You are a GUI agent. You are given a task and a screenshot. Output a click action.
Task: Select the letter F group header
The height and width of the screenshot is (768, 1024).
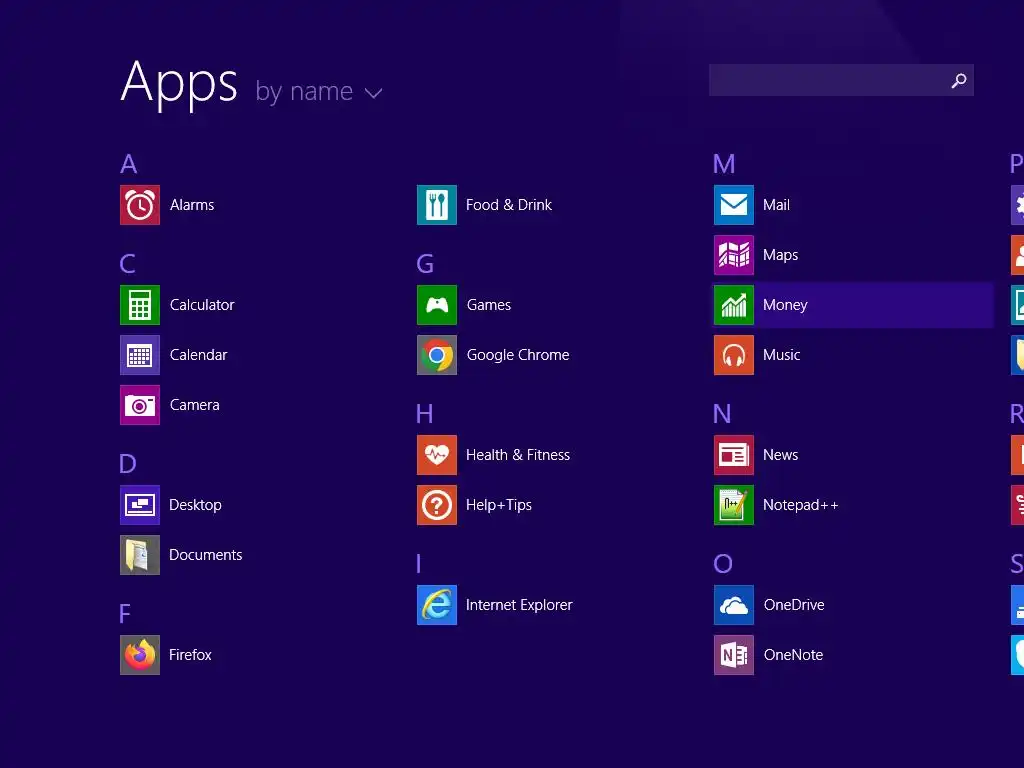coord(125,614)
